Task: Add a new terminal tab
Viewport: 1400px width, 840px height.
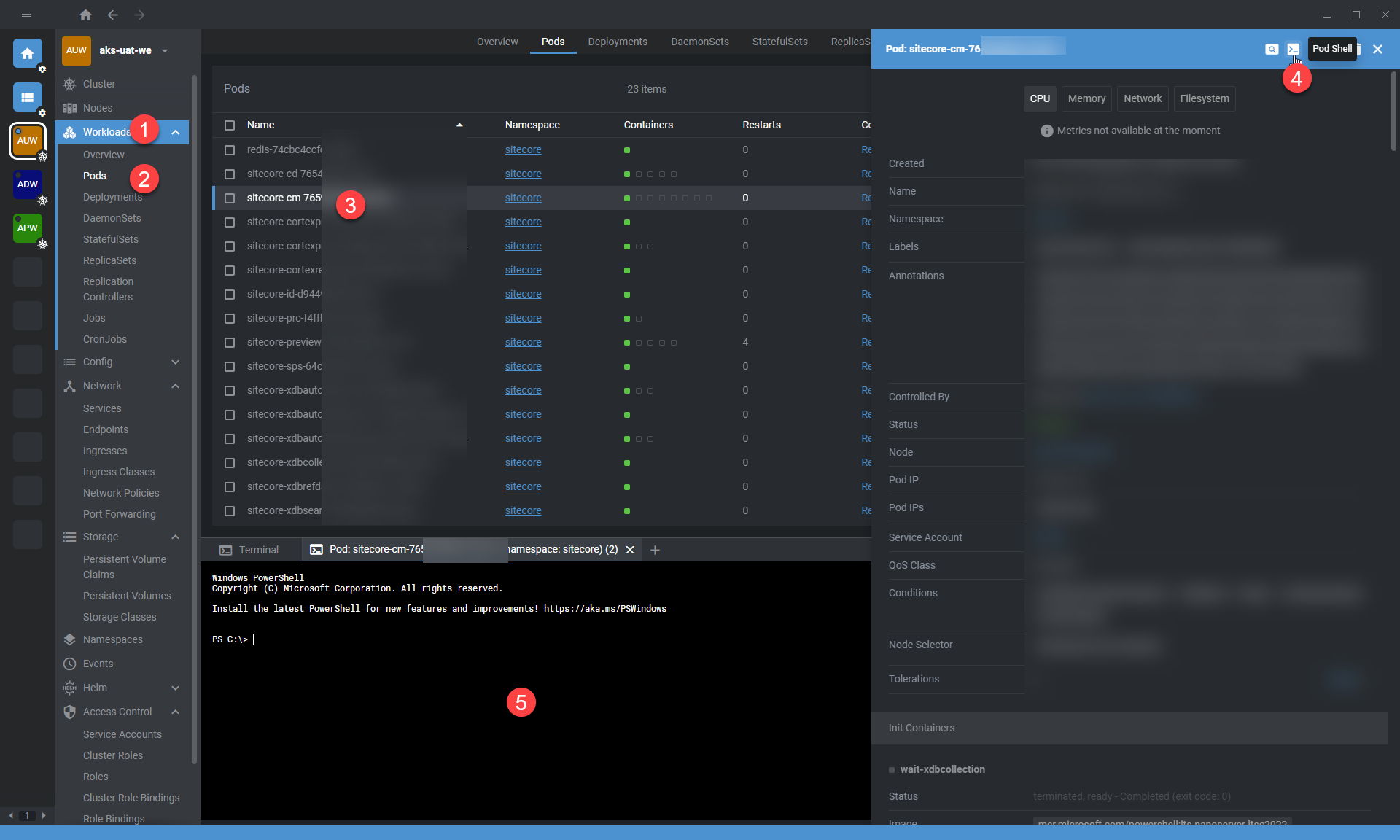Action: point(655,550)
